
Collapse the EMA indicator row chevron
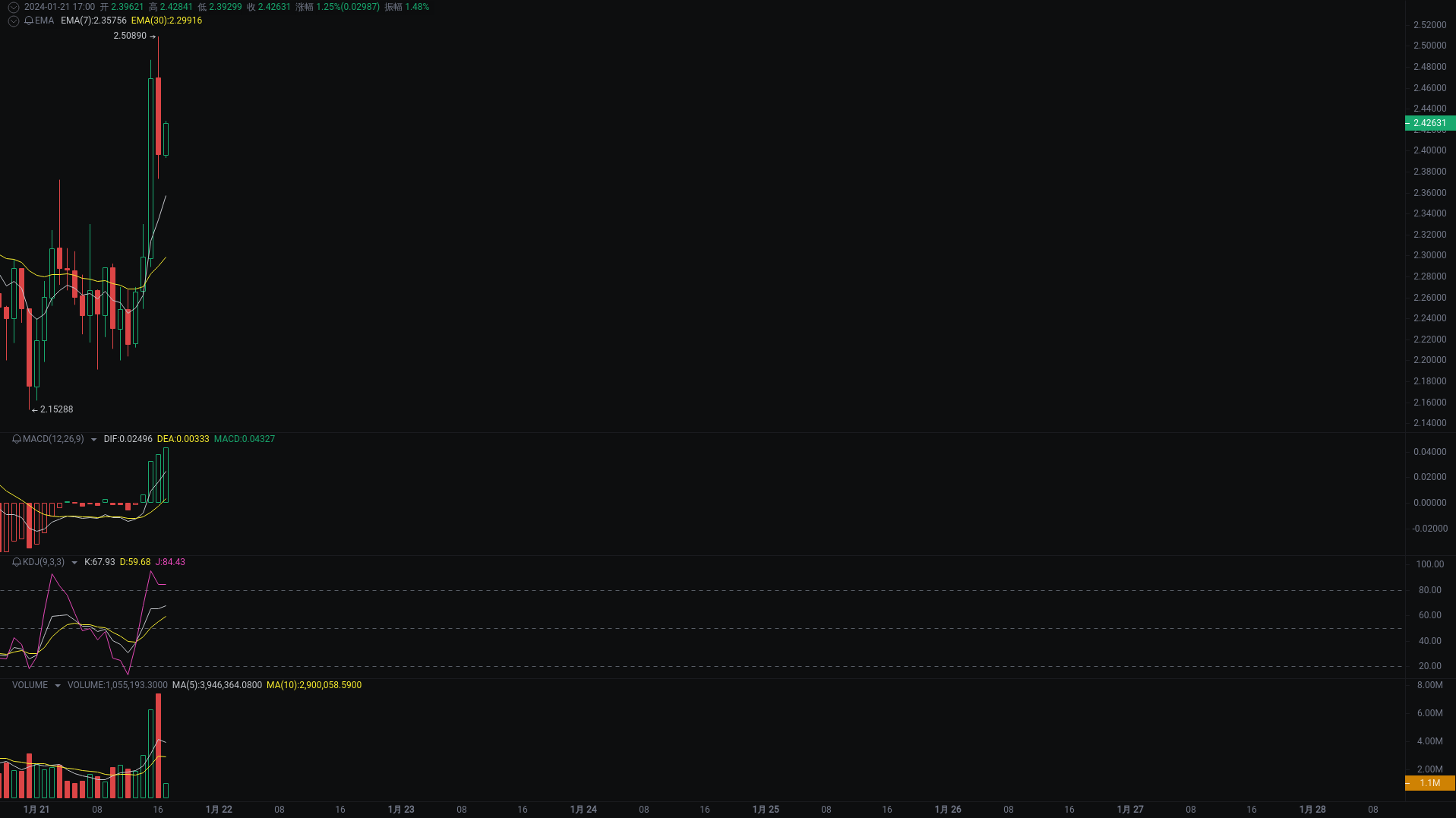click(x=13, y=21)
